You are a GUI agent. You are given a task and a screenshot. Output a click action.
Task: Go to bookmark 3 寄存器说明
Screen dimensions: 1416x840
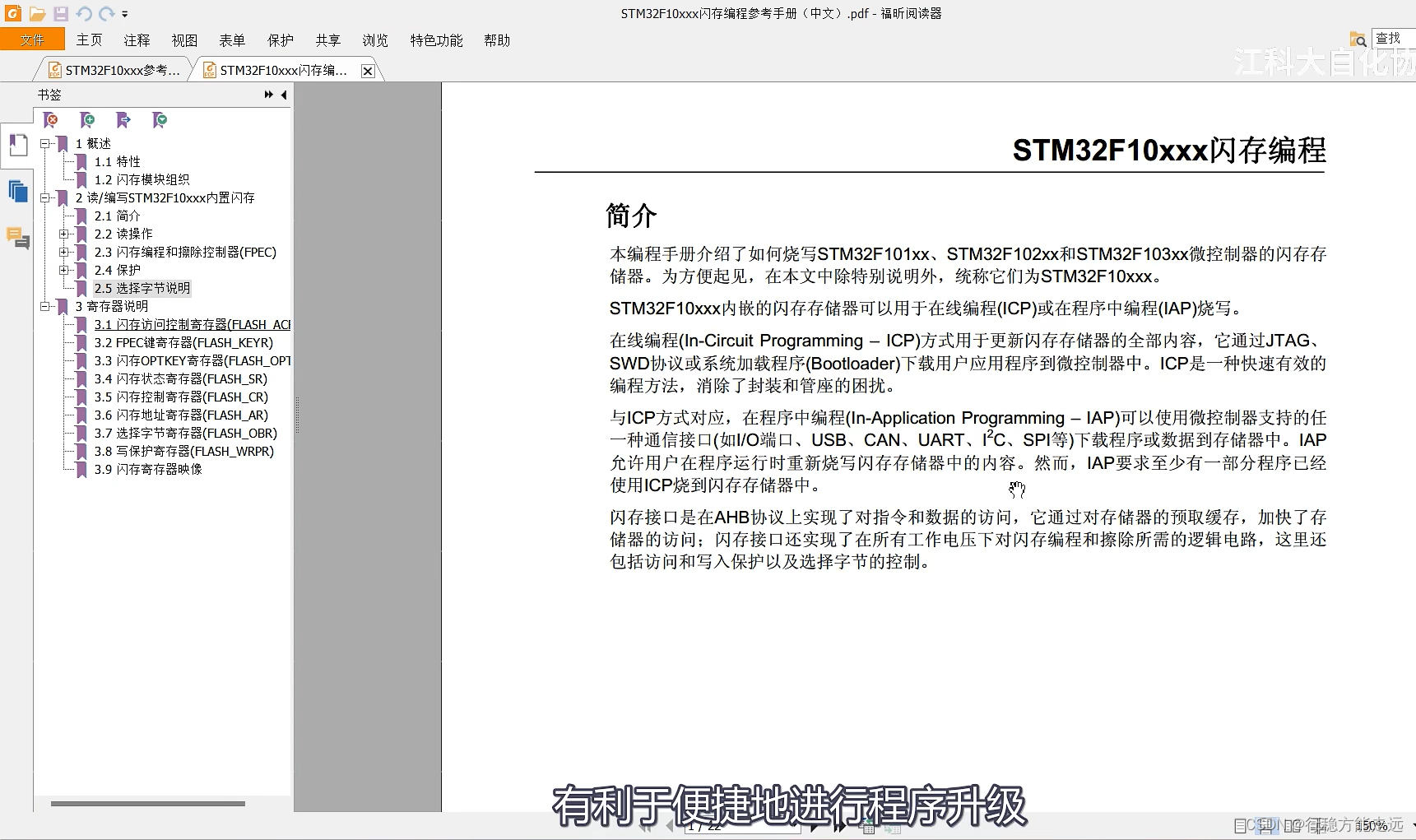(111, 306)
